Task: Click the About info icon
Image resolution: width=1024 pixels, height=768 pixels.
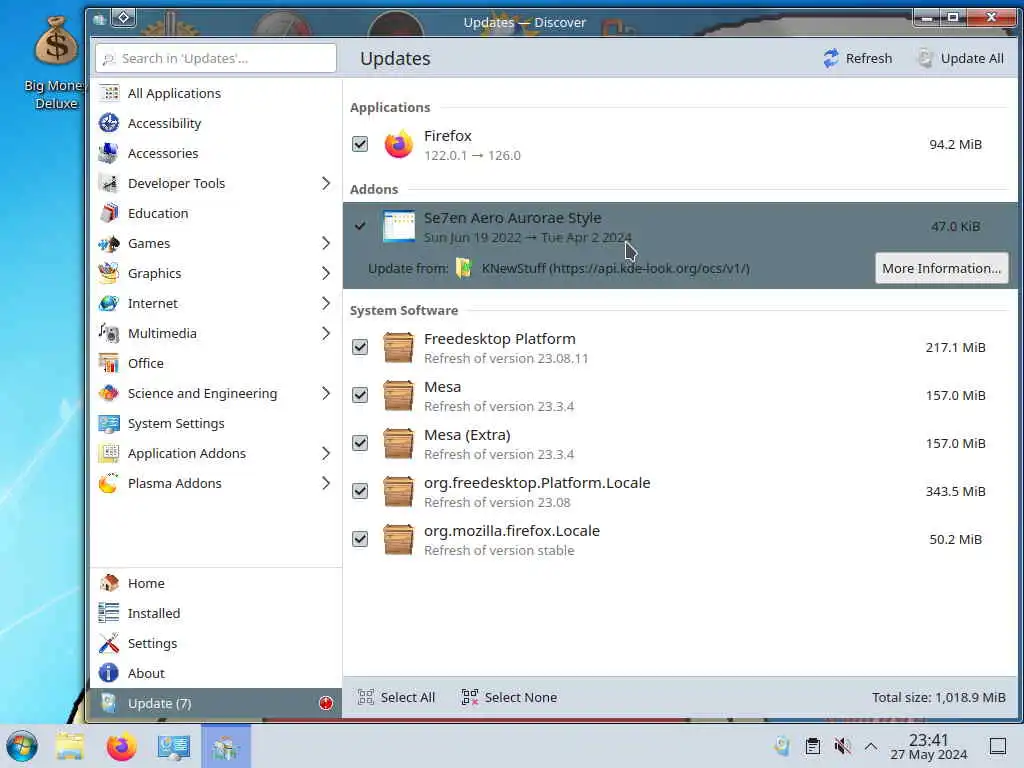Action: [x=109, y=673]
